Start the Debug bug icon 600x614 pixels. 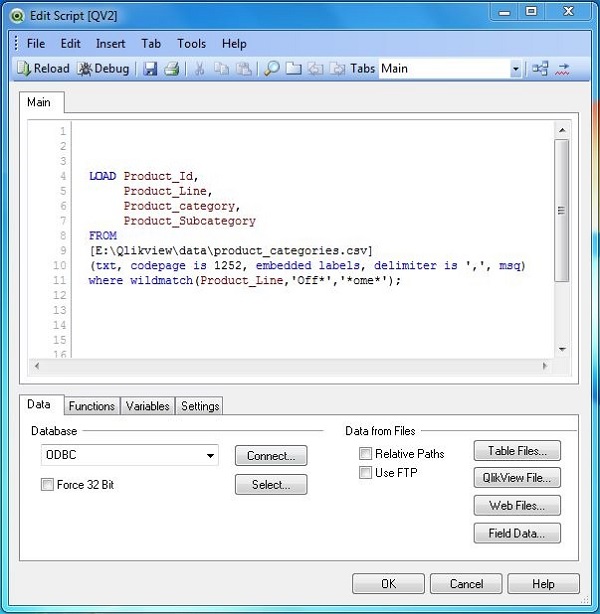tap(85, 69)
